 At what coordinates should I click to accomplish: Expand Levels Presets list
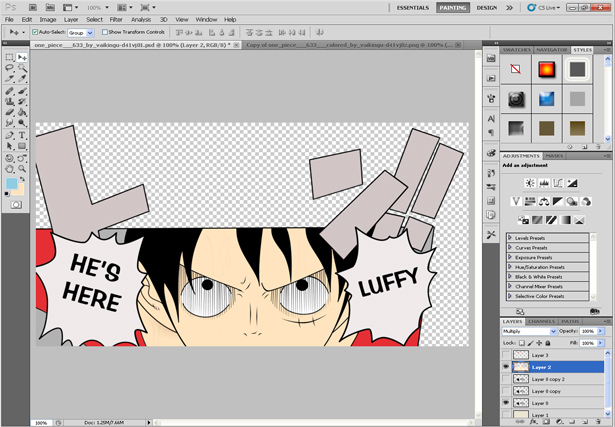pyautogui.click(x=510, y=238)
